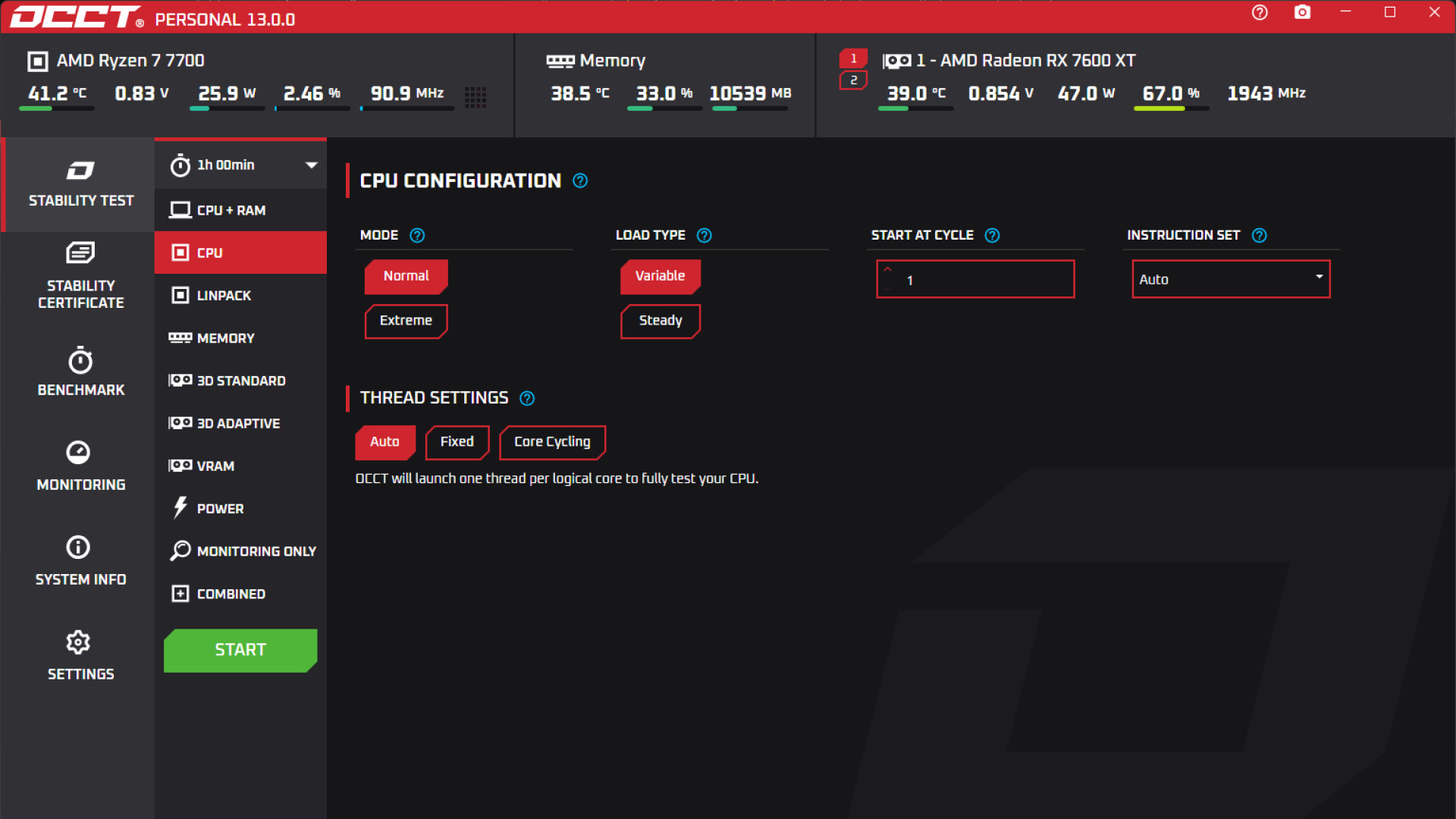Select Fixed thread settings
Viewport: 1456px width, 819px height.
pos(457,441)
